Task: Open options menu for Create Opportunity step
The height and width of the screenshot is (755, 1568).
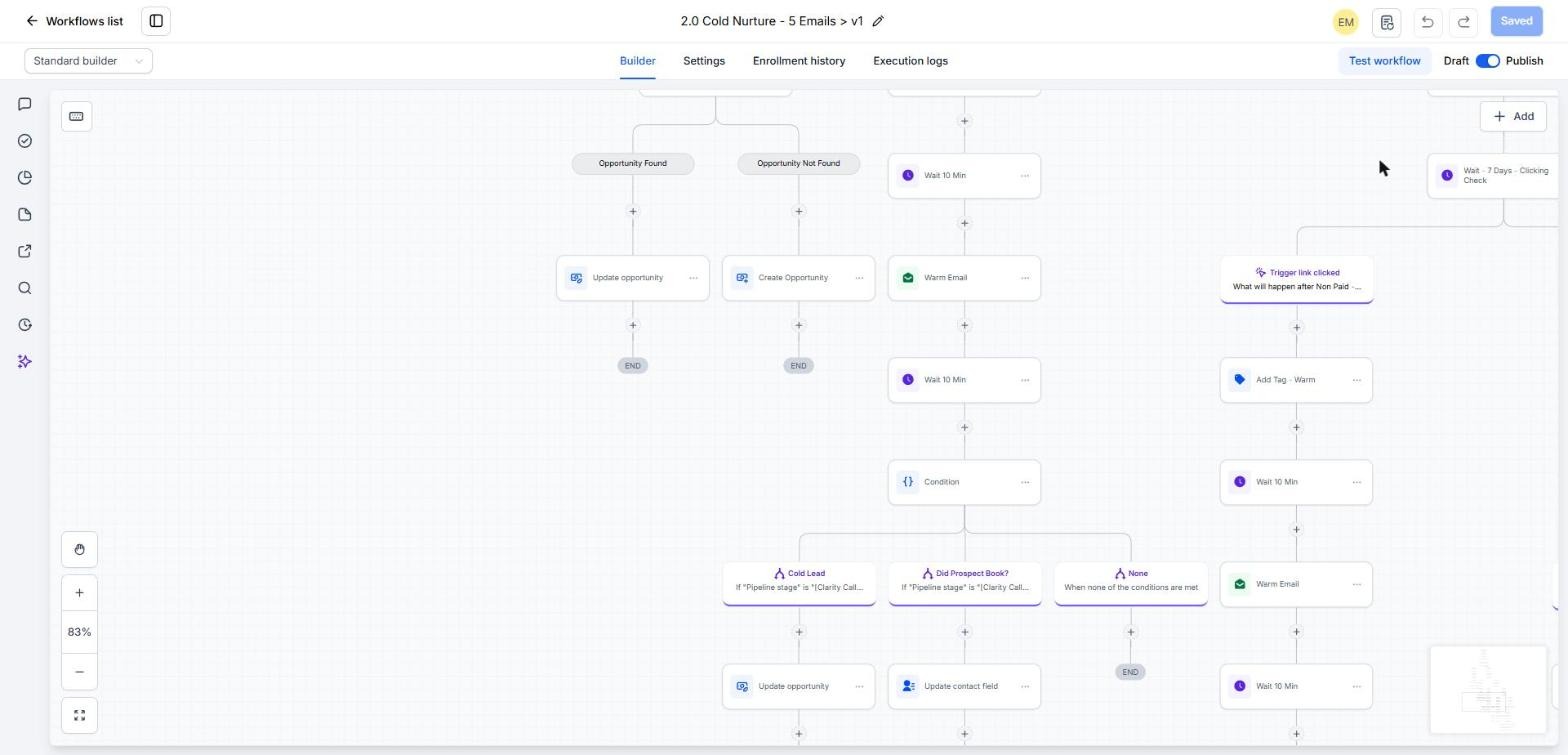Action: click(x=859, y=278)
